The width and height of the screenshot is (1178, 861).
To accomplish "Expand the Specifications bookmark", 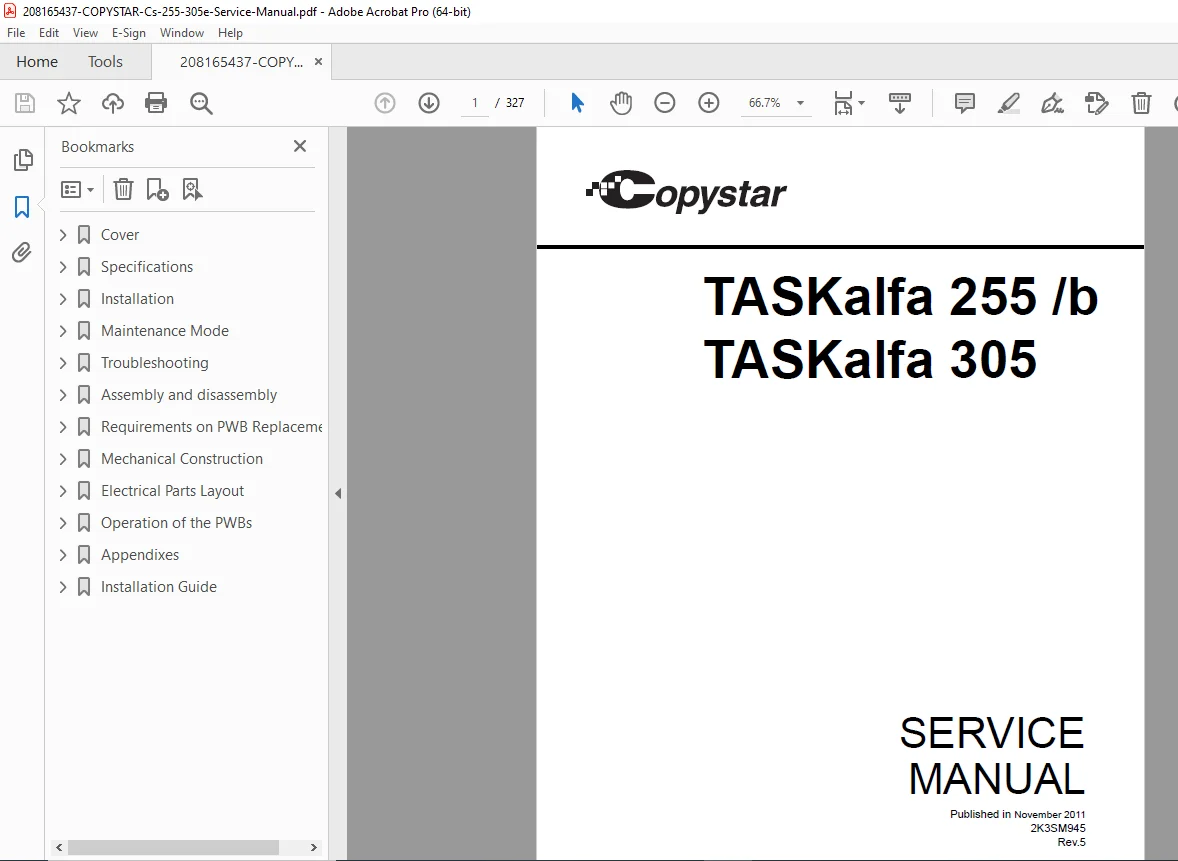I will coord(63,267).
